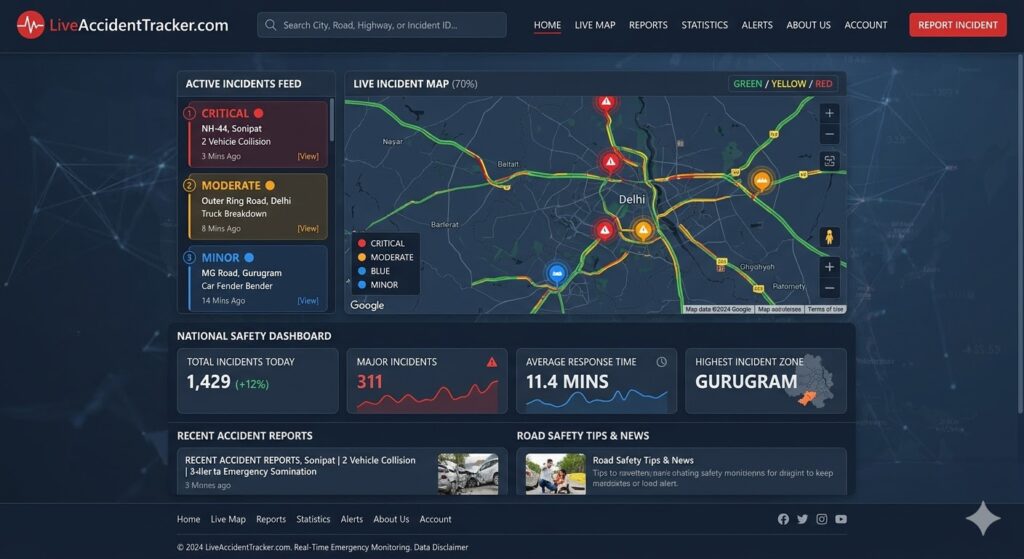Image resolution: width=1024 pixels, height=559 pixels.
Task: Open the footer Statistics link
Action: [313, 519]
